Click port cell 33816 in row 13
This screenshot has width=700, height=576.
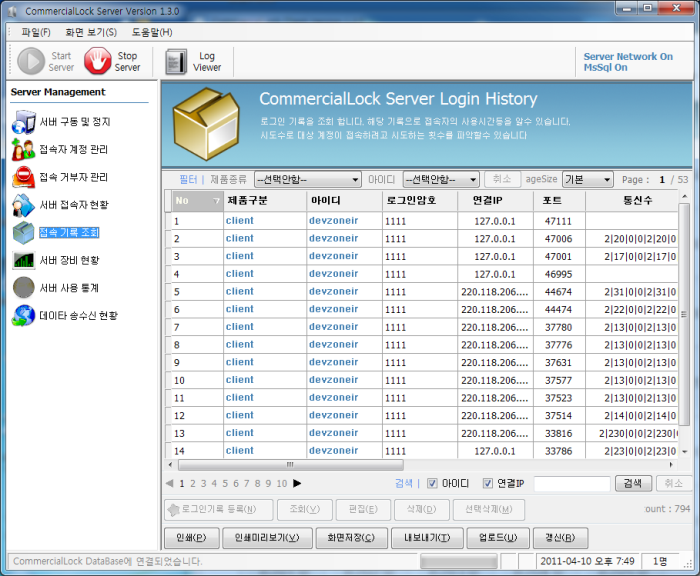point(559,434)
